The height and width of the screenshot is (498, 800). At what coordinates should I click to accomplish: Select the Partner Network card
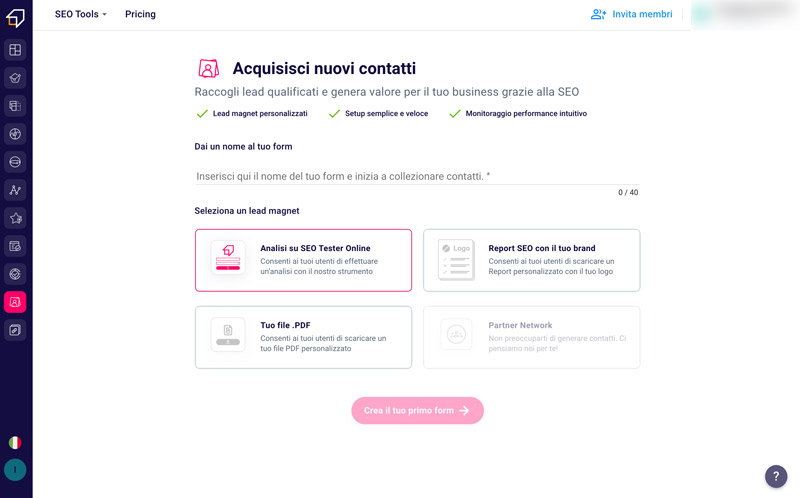(532, 337)
